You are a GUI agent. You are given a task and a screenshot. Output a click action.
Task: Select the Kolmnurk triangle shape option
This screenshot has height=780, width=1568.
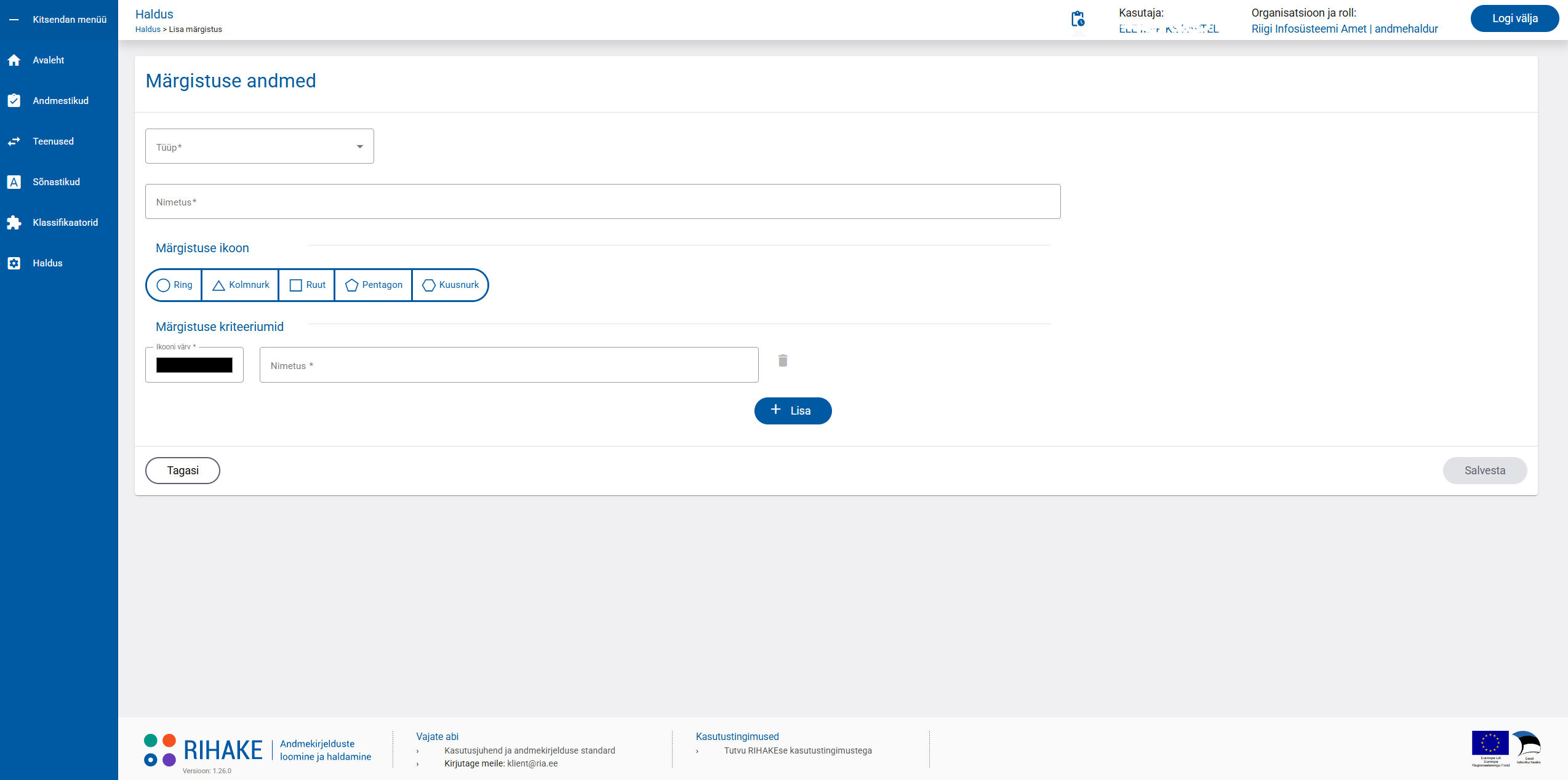click(241, 285)
